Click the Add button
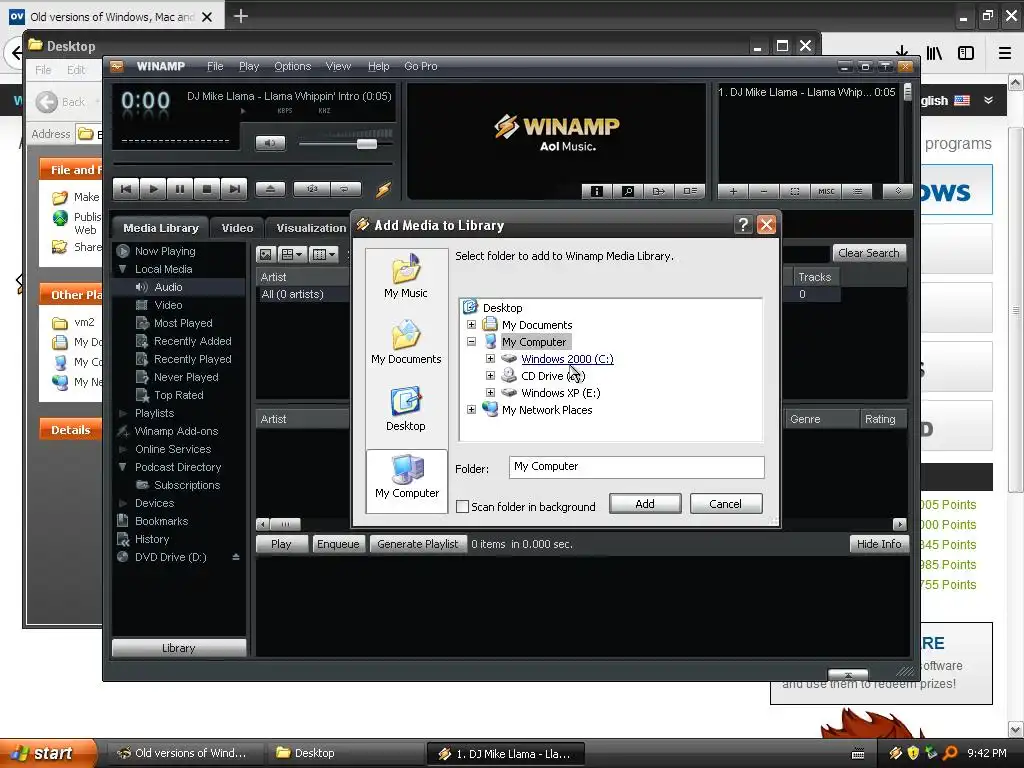 [x=645, y=504]
